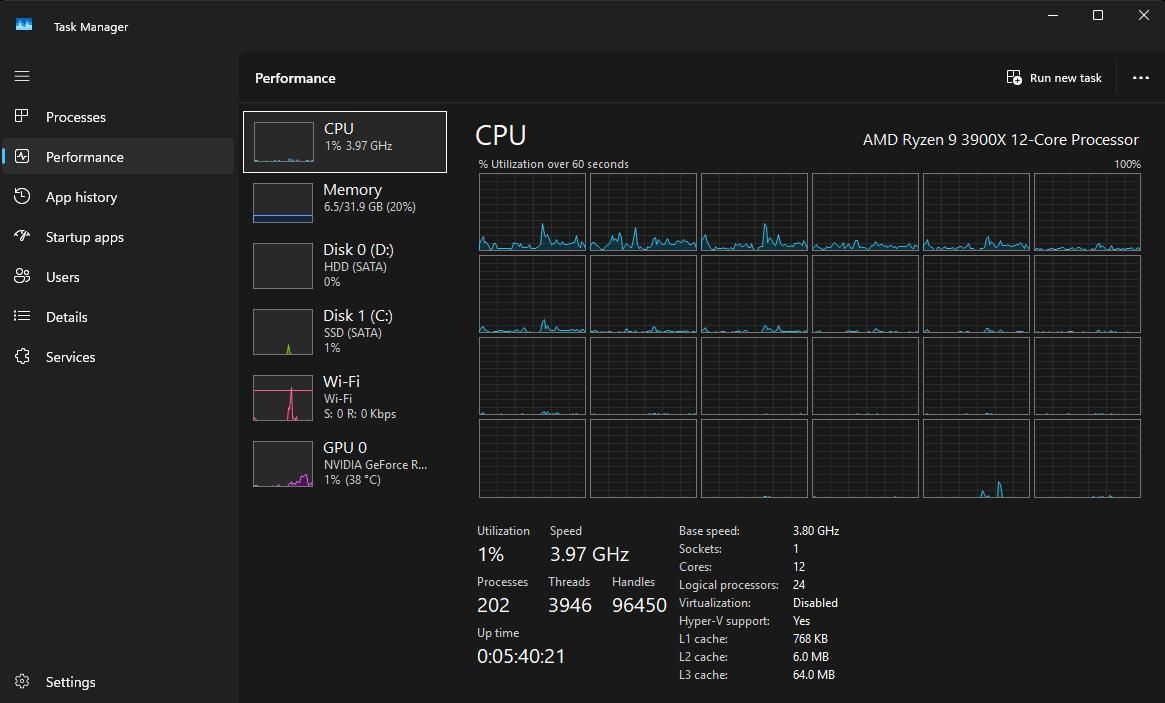Select Disk 1 (C:) SSD item
This screenshot has width=1165, height=703.
345,331
